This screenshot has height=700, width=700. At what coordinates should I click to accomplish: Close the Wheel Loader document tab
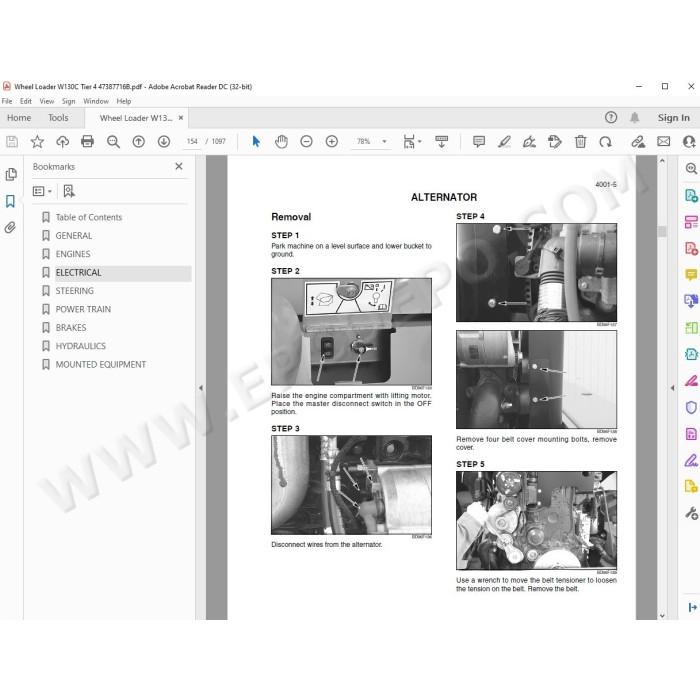(181, 118)
